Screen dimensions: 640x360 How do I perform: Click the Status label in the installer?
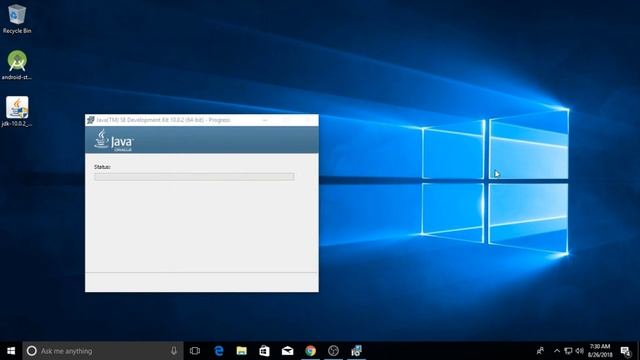pyautogui.click(x=102, y=167)
